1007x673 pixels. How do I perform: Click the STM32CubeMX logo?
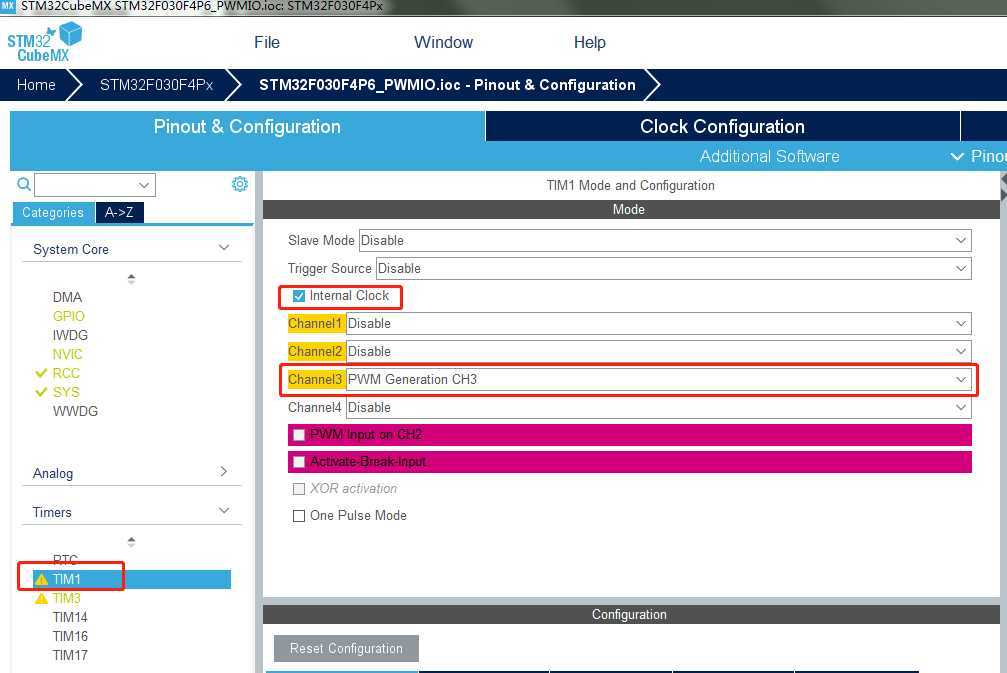point(44,42)
